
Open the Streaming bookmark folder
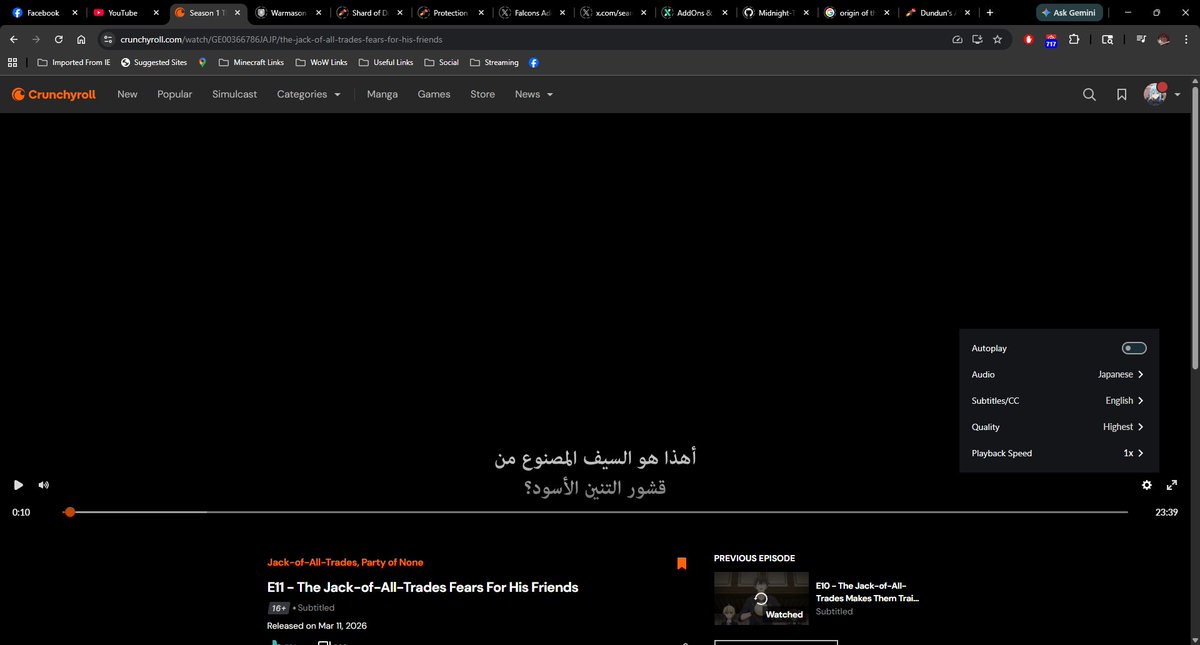(494, 62)
